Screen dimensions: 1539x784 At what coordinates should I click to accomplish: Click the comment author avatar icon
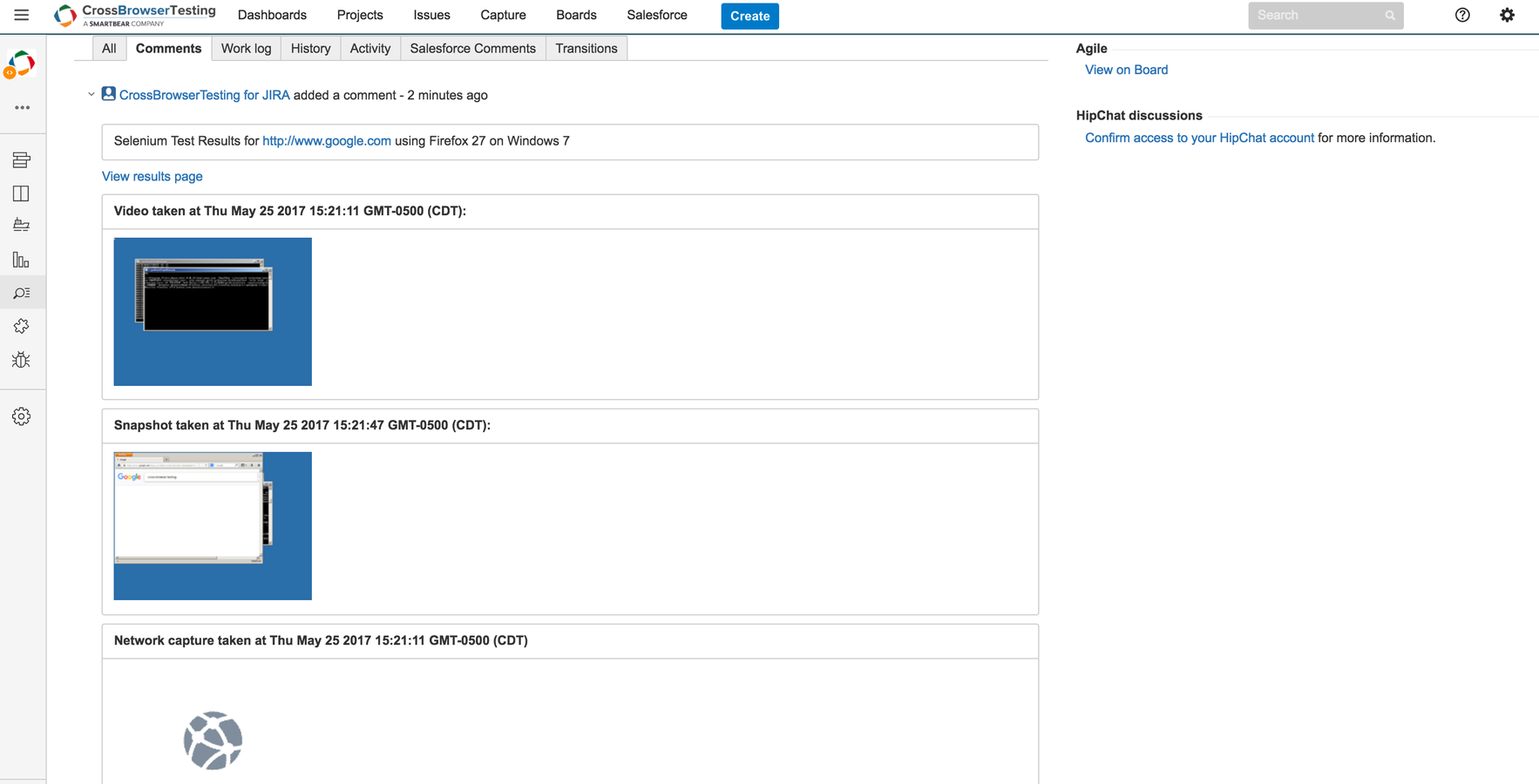[x=108, y=93]
